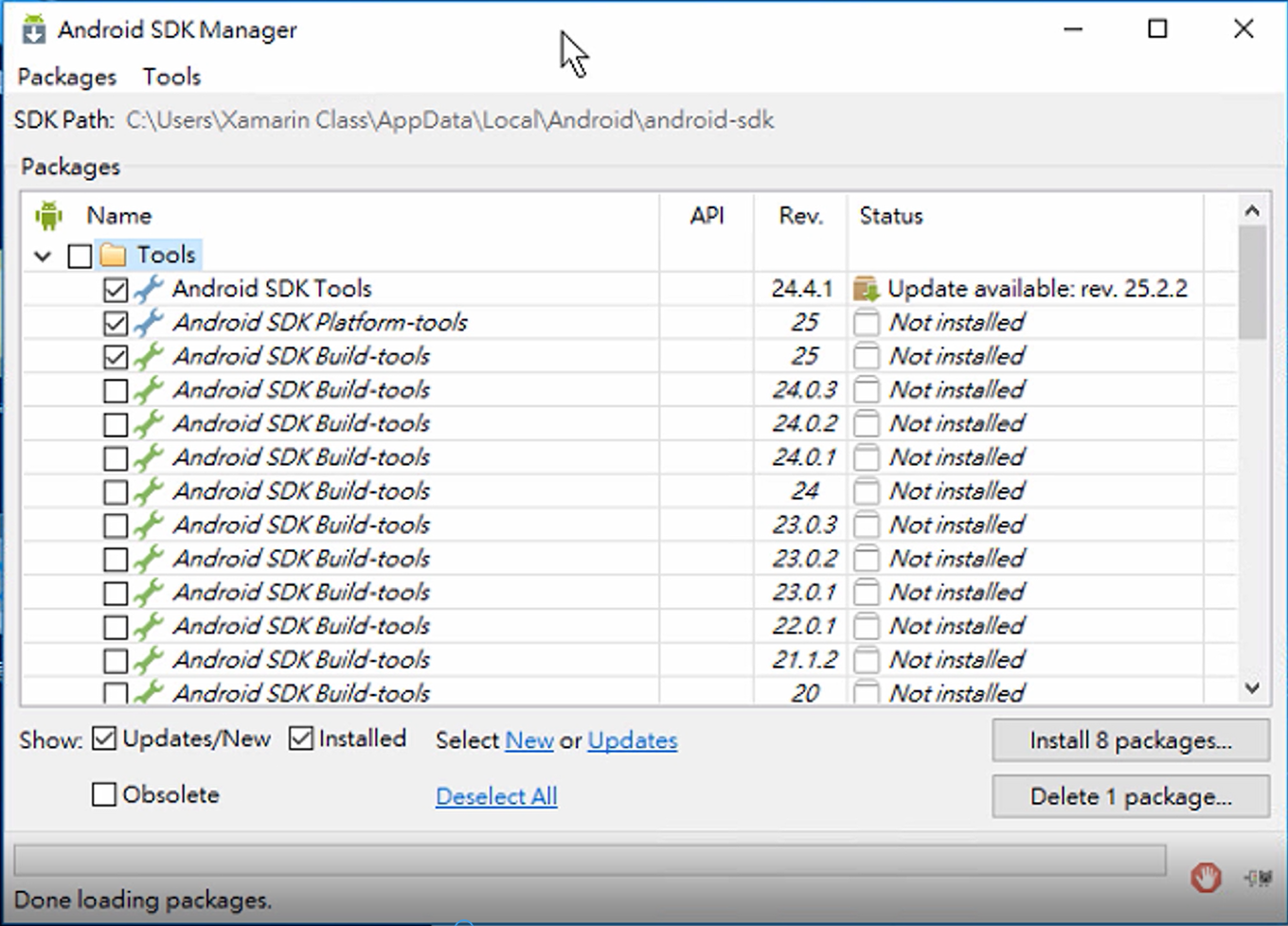Click the SDK Path value text
The height and width of the screenshot is (926, 1288).
click(x=450, y=120)
